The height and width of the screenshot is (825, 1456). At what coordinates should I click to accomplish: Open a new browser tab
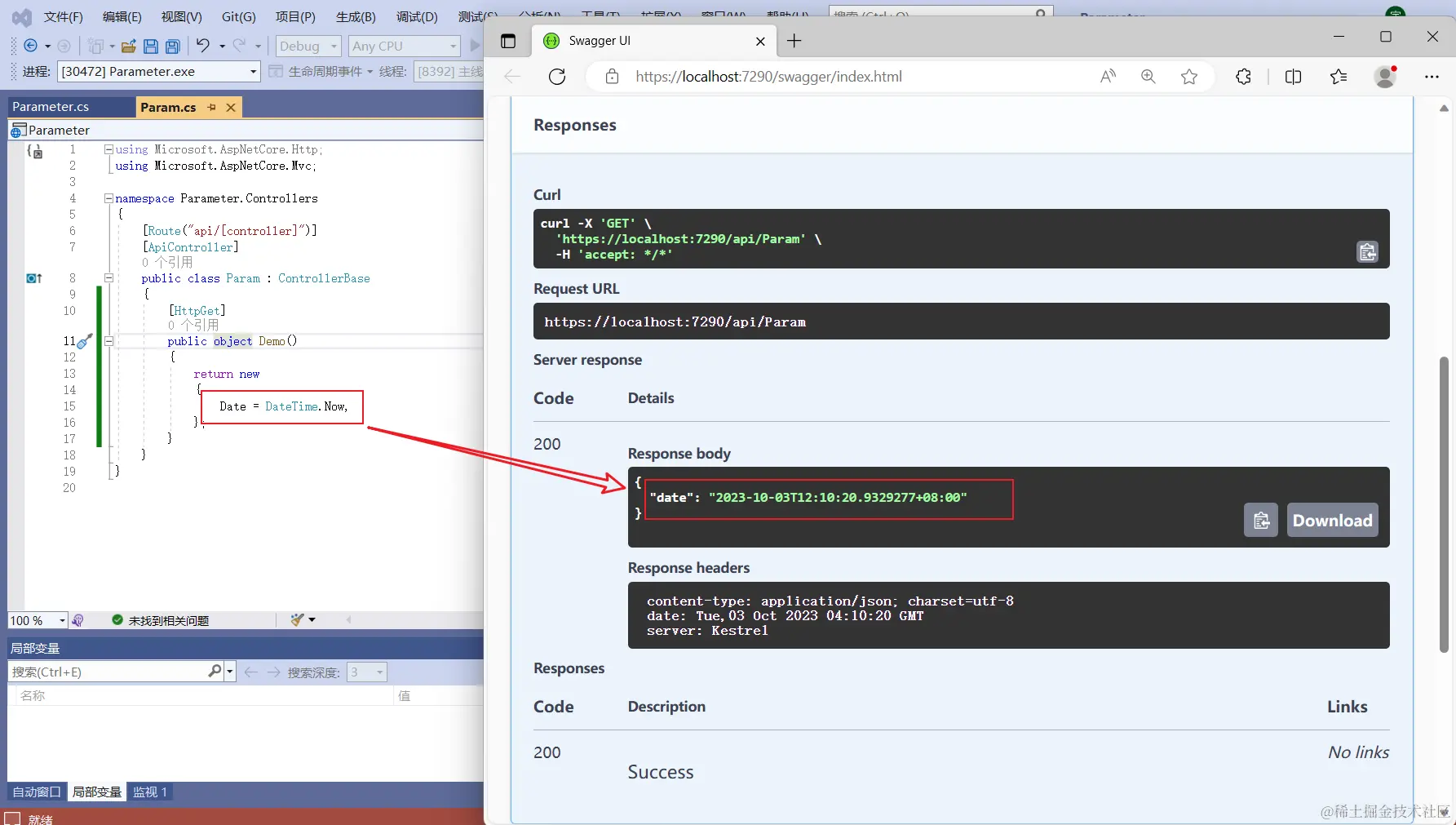tap(794, 41)
